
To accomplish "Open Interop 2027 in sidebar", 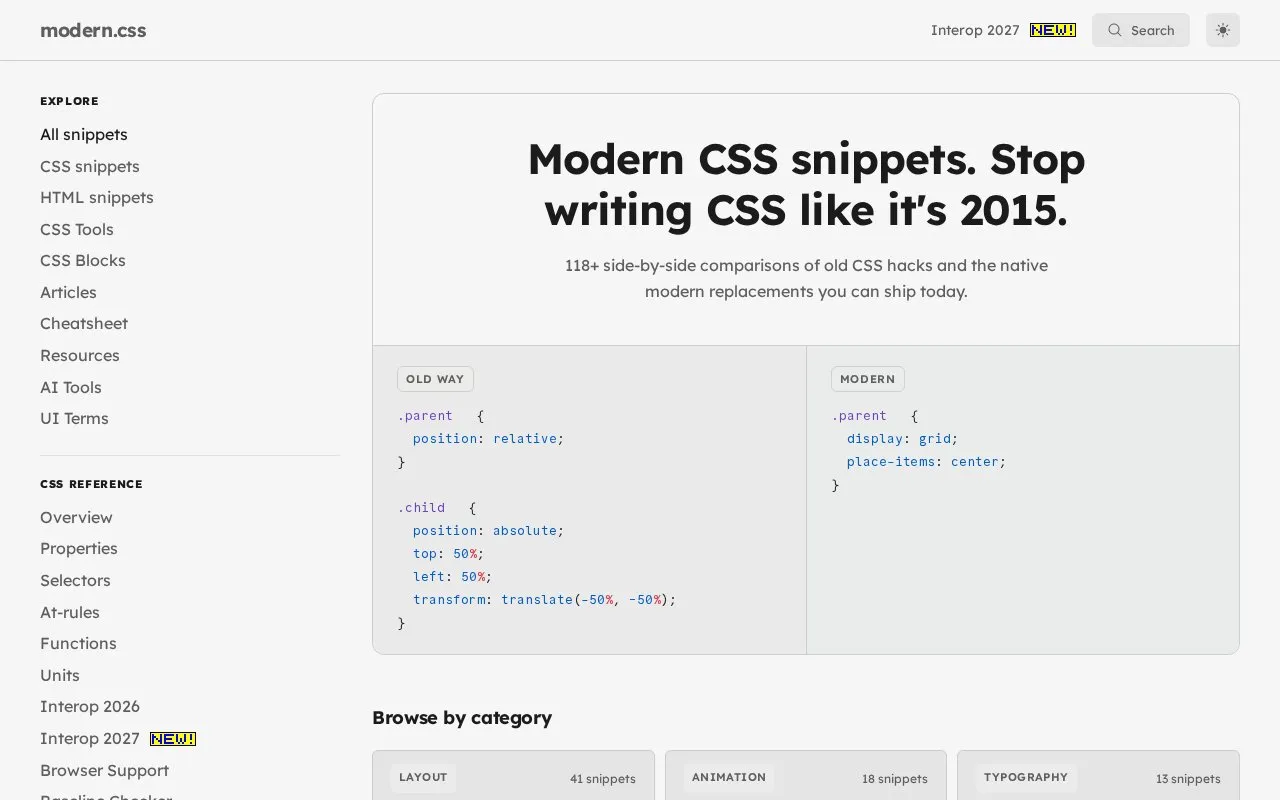I will (90, 738).
